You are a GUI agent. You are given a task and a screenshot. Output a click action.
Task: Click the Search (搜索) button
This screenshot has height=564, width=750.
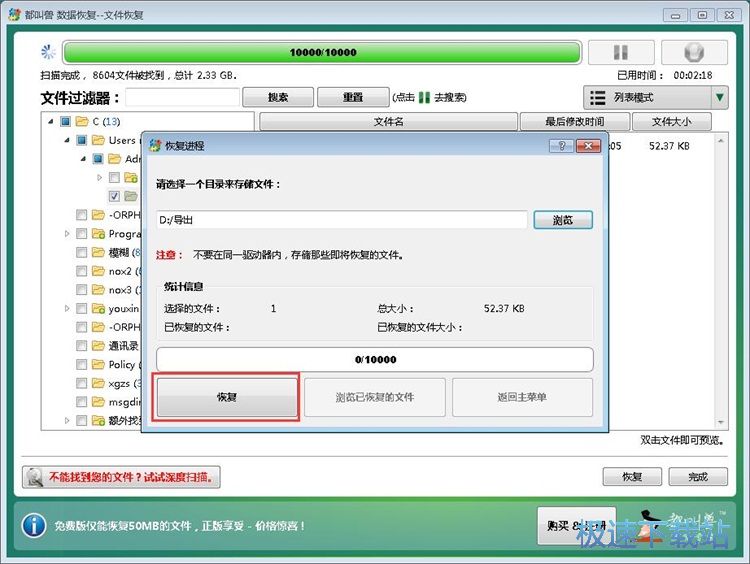pyautogui.click(x=278, y=97)
